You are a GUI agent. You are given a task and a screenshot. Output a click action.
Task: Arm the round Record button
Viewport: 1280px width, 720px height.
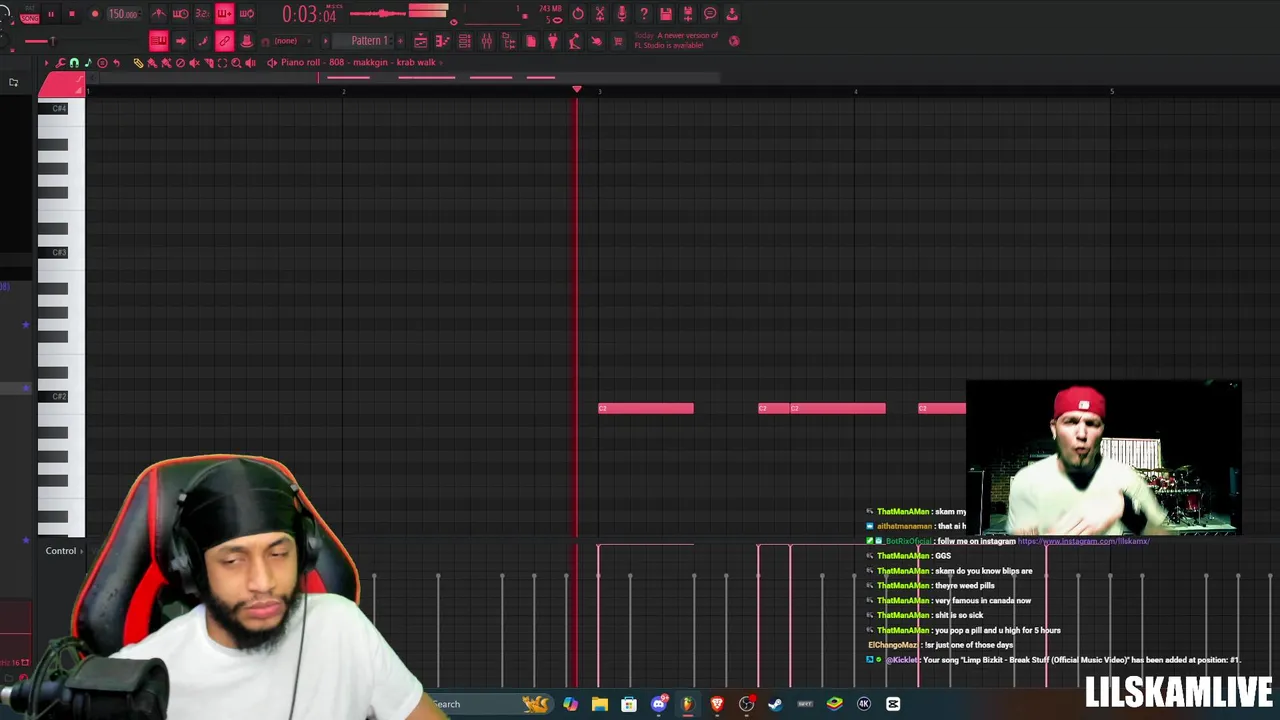click(x=95, y=14)
